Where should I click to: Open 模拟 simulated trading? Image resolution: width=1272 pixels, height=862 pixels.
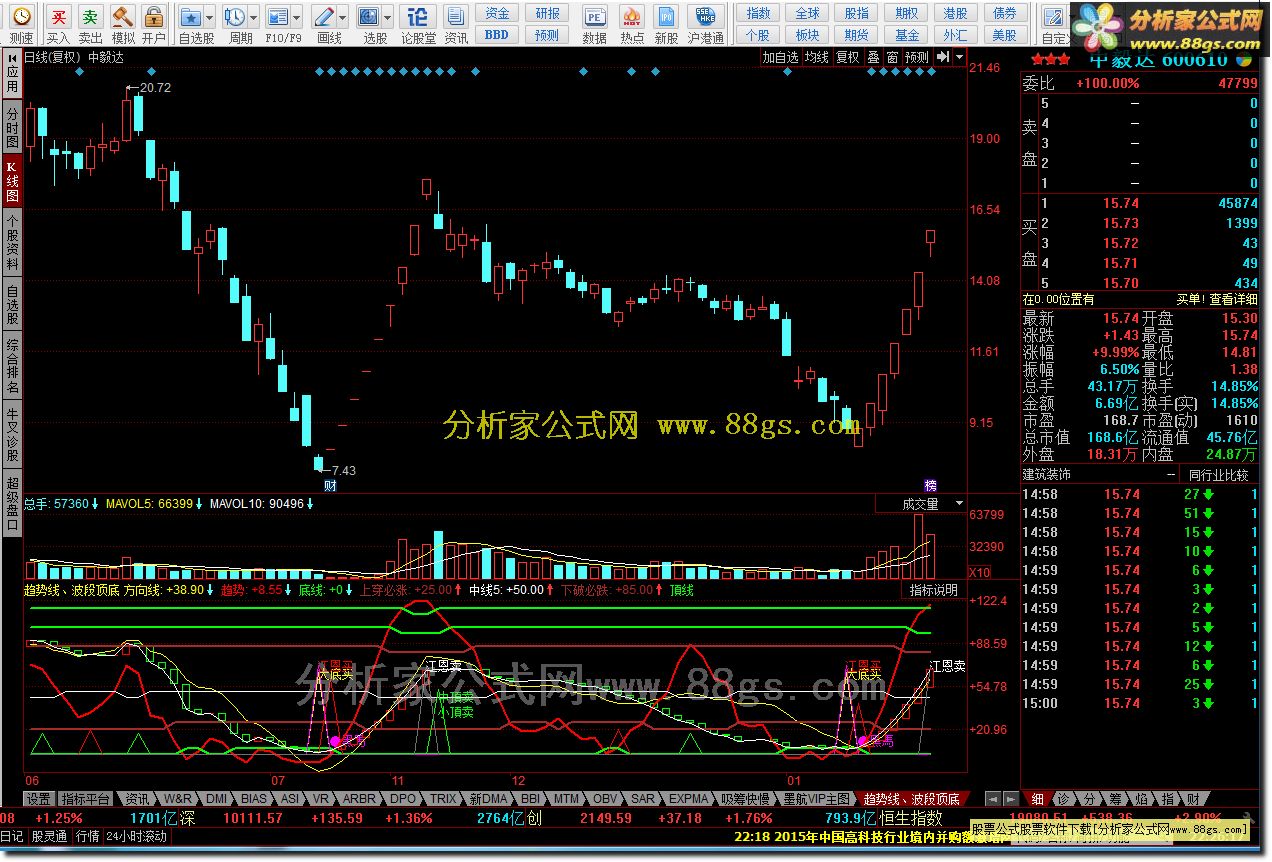pyautogui.click(x=122, y=24)
